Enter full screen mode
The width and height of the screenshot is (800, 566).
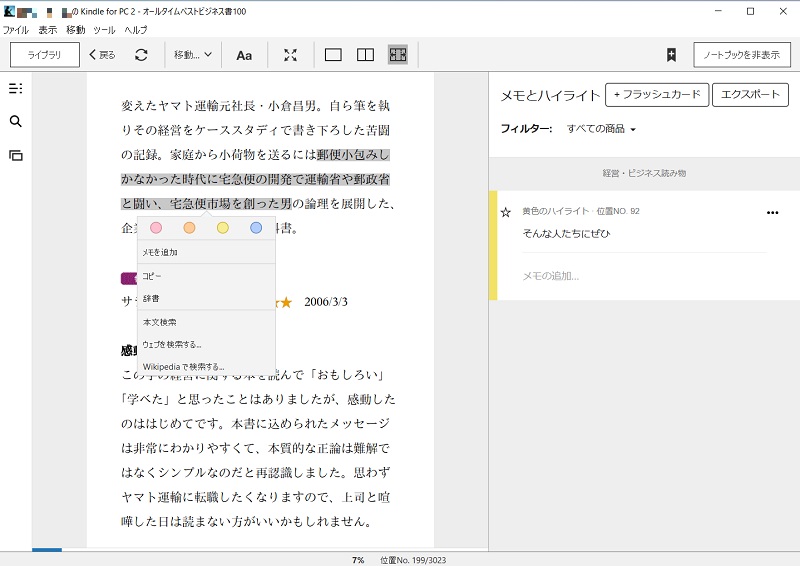(290, 55)
